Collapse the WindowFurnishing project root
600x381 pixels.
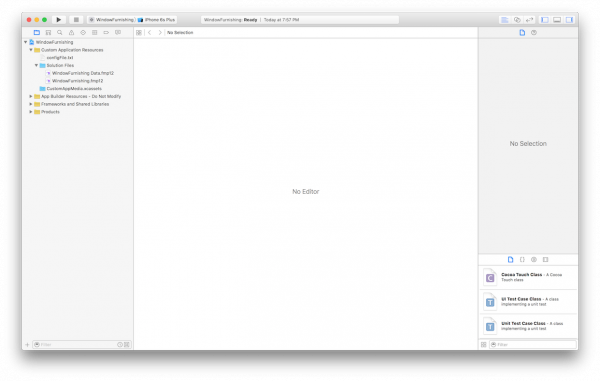pos(26,42)
